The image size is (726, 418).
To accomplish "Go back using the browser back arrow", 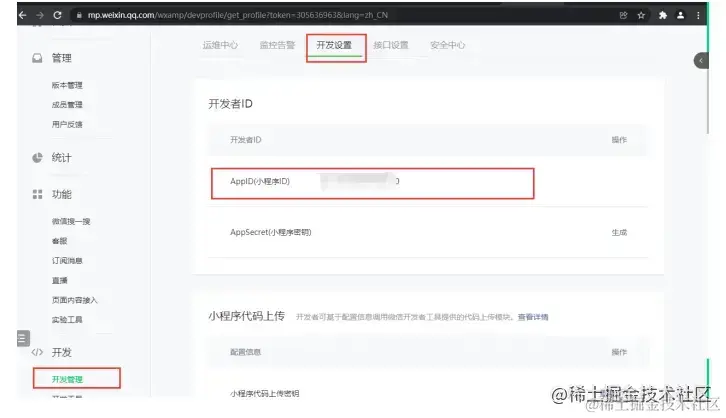I will click(22, 15).
